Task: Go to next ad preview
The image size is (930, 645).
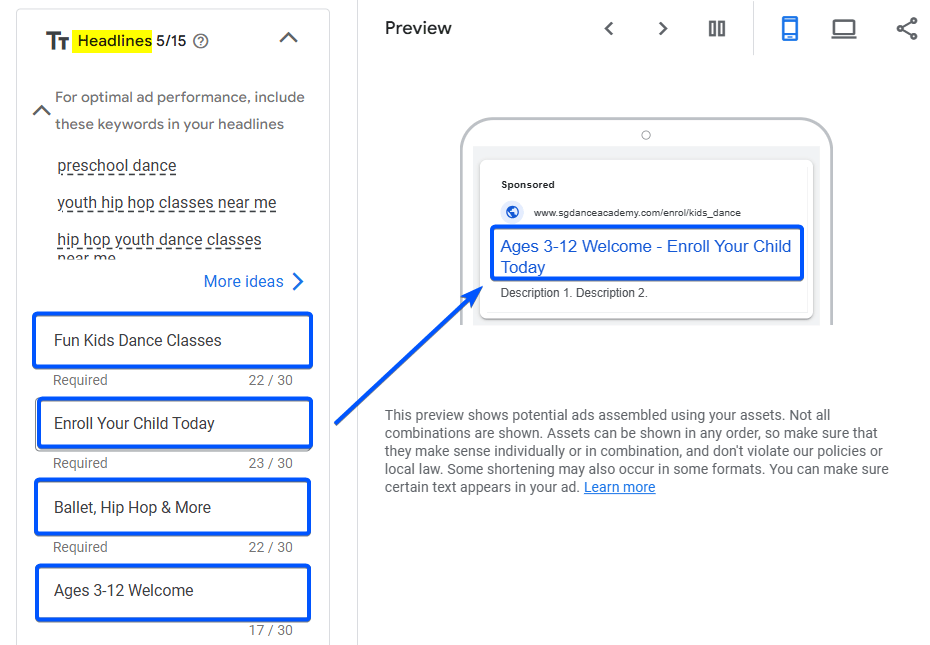Action: pyautogui.click(x=662, y=29)
